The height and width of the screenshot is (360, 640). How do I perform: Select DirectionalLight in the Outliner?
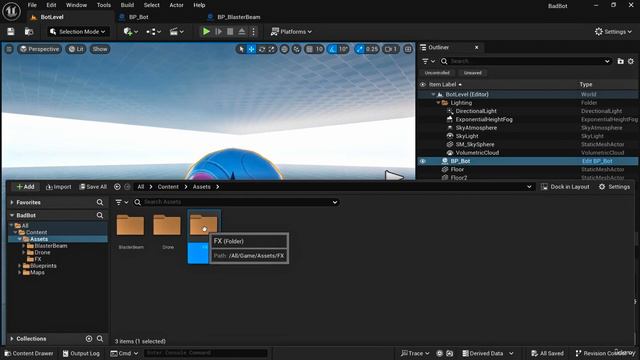pos(476,111)
